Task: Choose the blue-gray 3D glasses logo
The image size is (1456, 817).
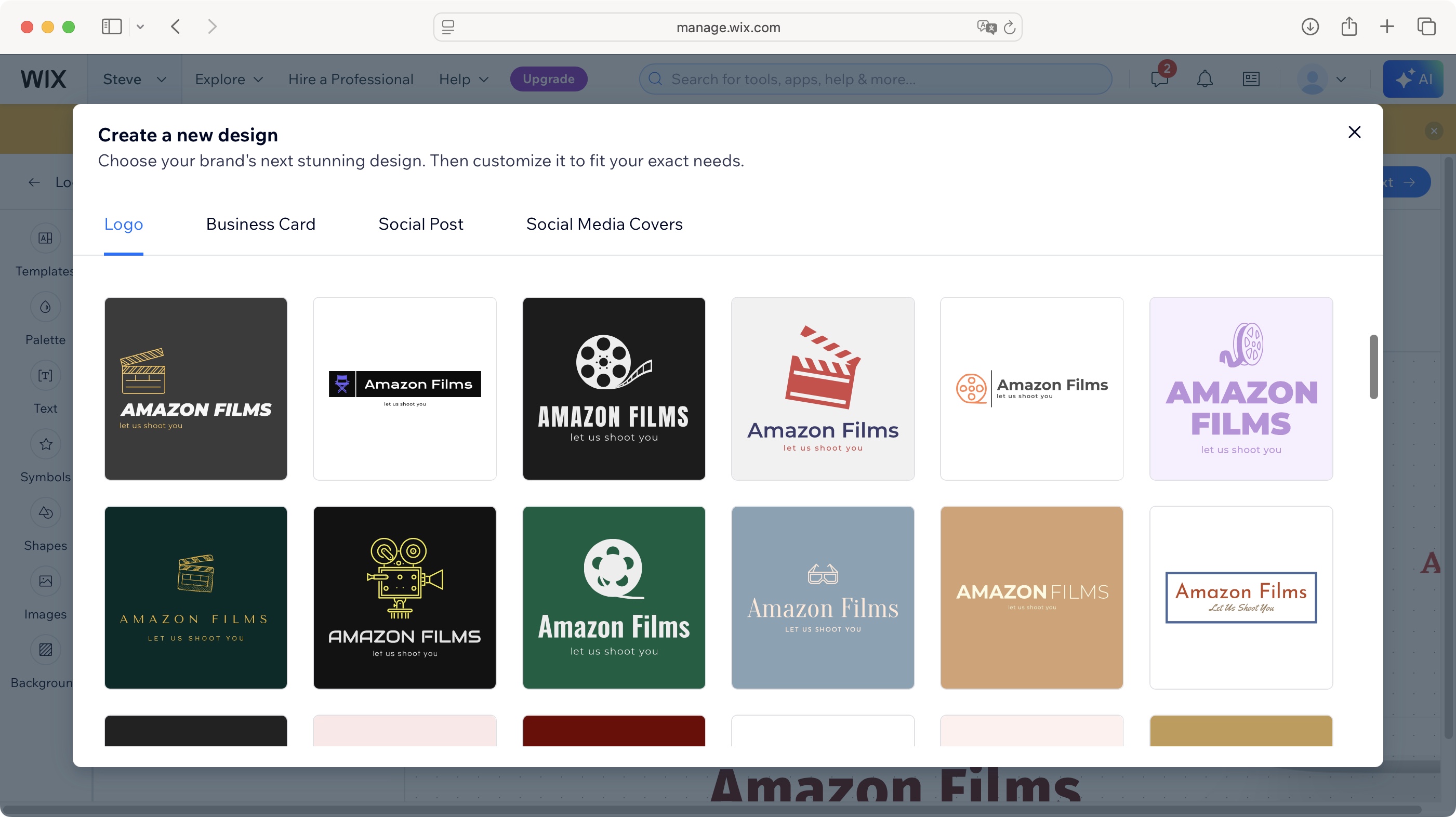Action: (823, 598)
